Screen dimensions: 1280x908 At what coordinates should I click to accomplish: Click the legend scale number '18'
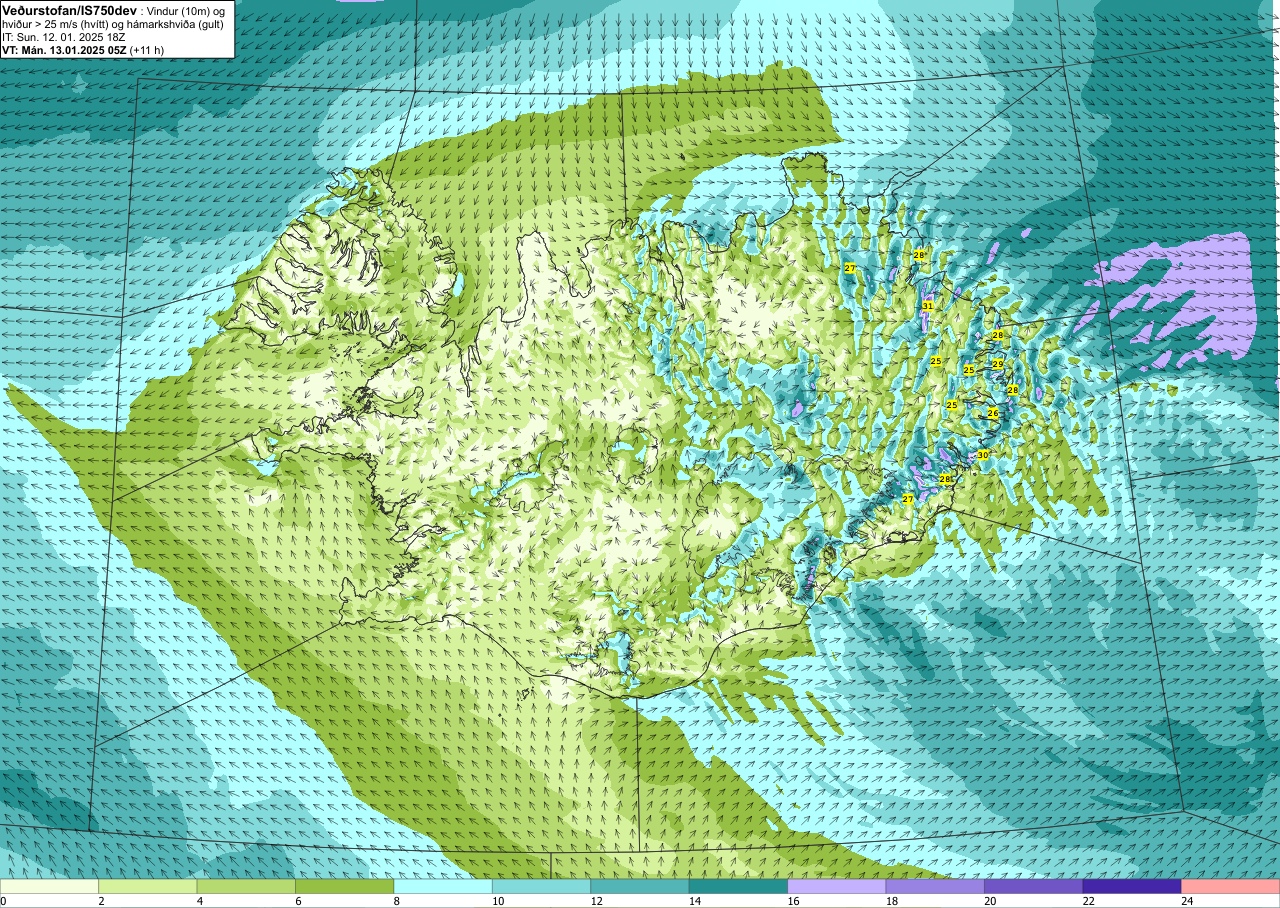point(892,901)
